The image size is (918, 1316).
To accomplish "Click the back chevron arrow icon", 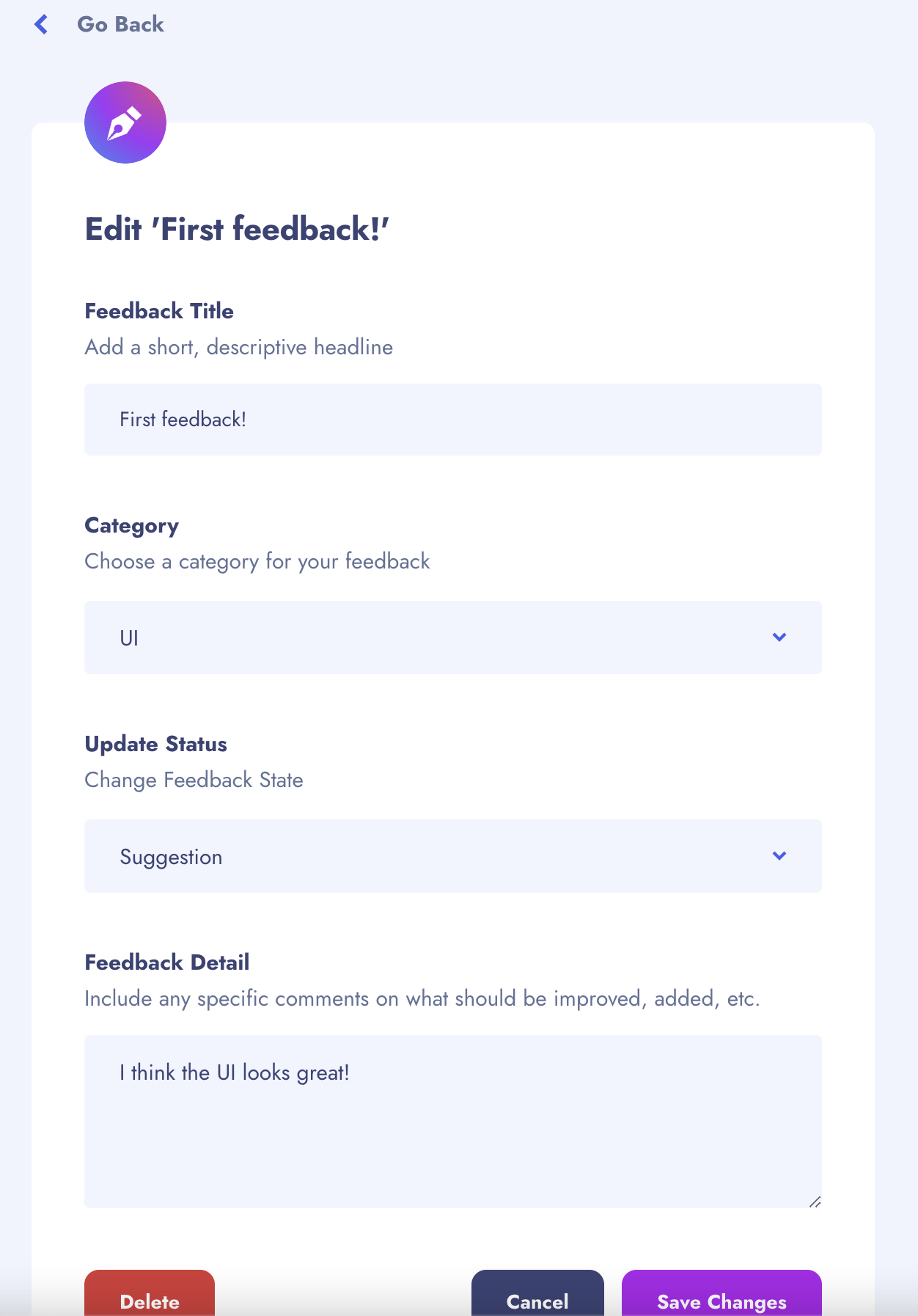I will (42, 24).
